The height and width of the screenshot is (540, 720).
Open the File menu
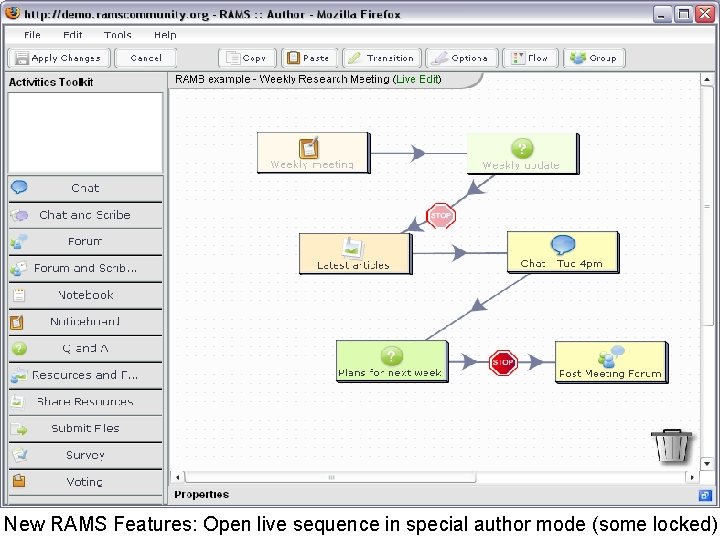(32, 35)
